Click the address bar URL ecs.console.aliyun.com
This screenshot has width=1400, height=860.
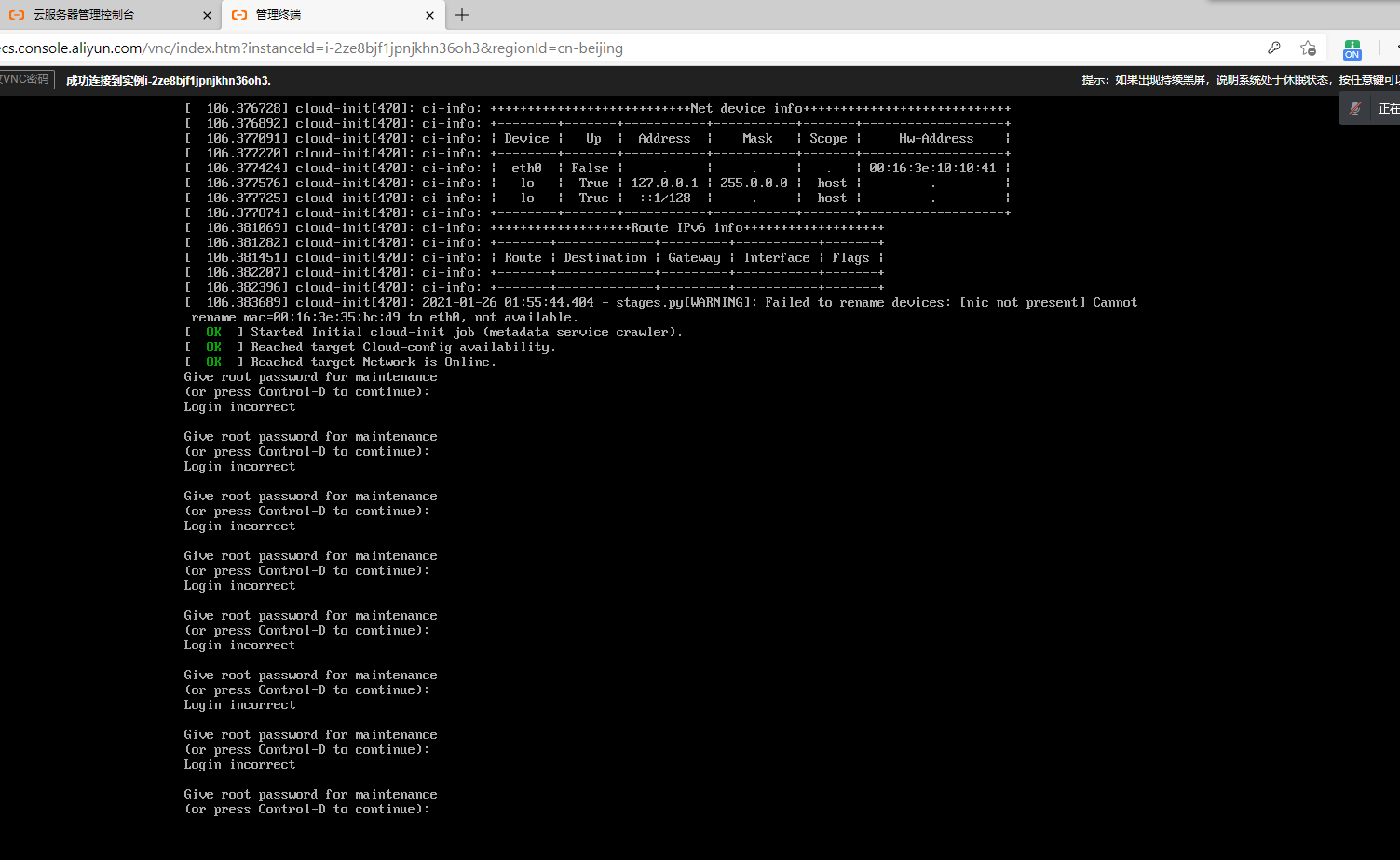312,48
